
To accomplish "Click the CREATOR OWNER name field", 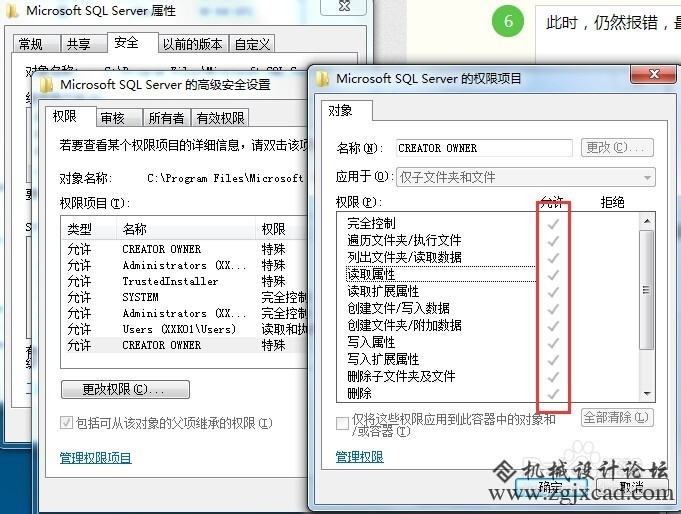I will point(484,148).
